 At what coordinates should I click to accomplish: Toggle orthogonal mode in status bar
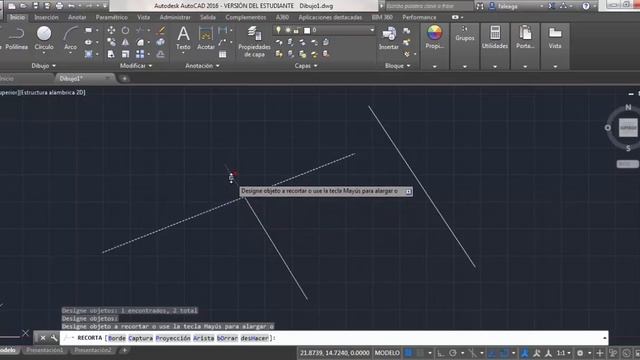[x=440, y=353]
